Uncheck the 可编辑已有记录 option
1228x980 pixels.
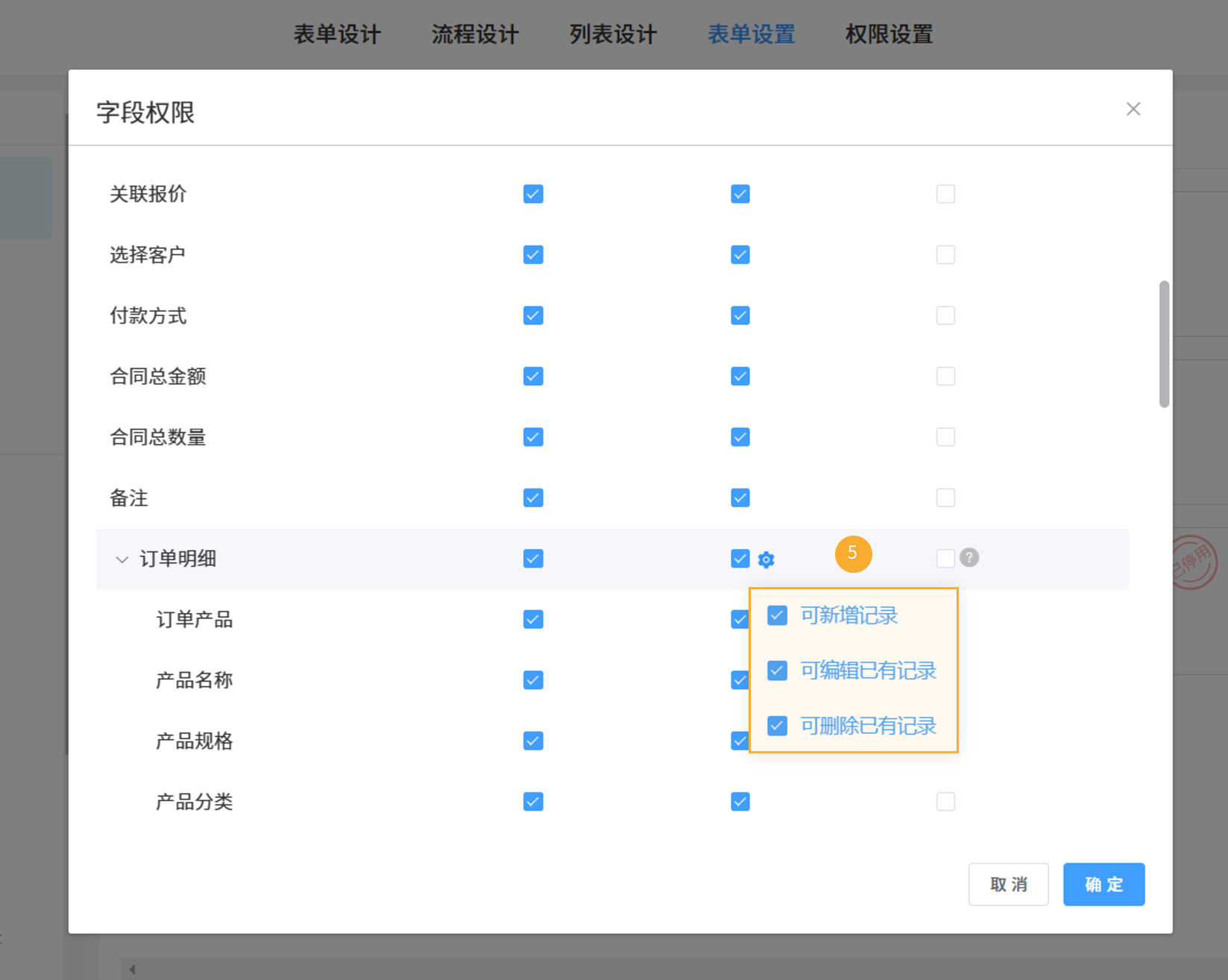pos(777,670)
